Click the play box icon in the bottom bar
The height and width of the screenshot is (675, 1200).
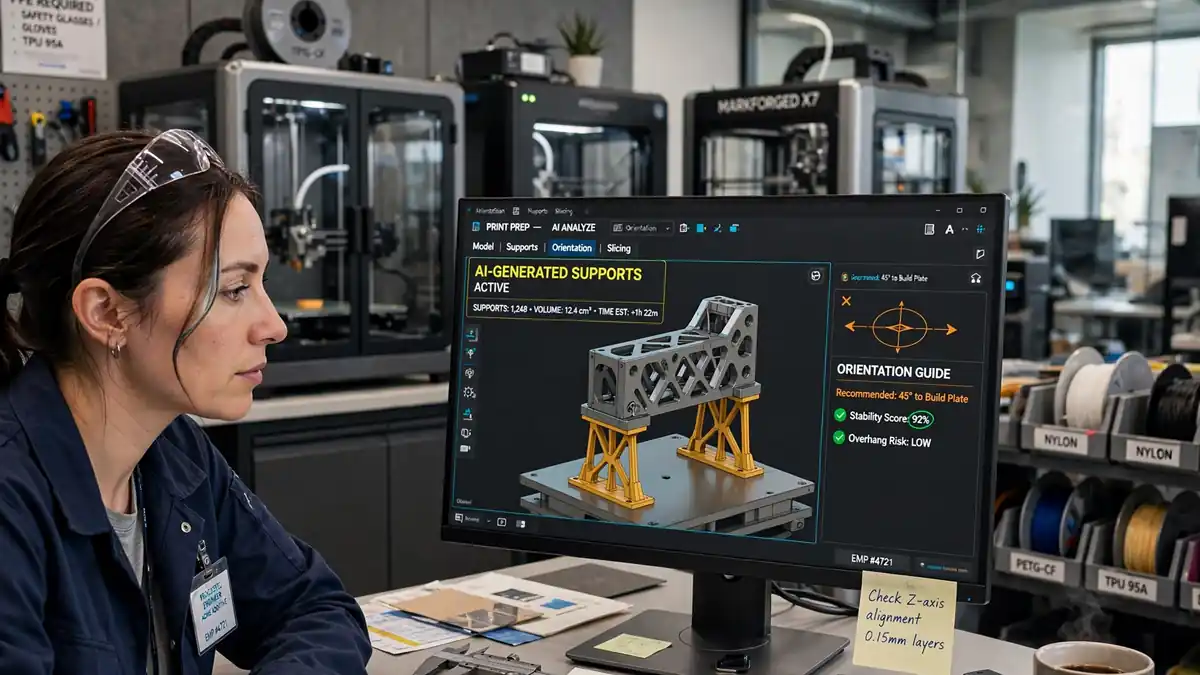tap(501, 522)
